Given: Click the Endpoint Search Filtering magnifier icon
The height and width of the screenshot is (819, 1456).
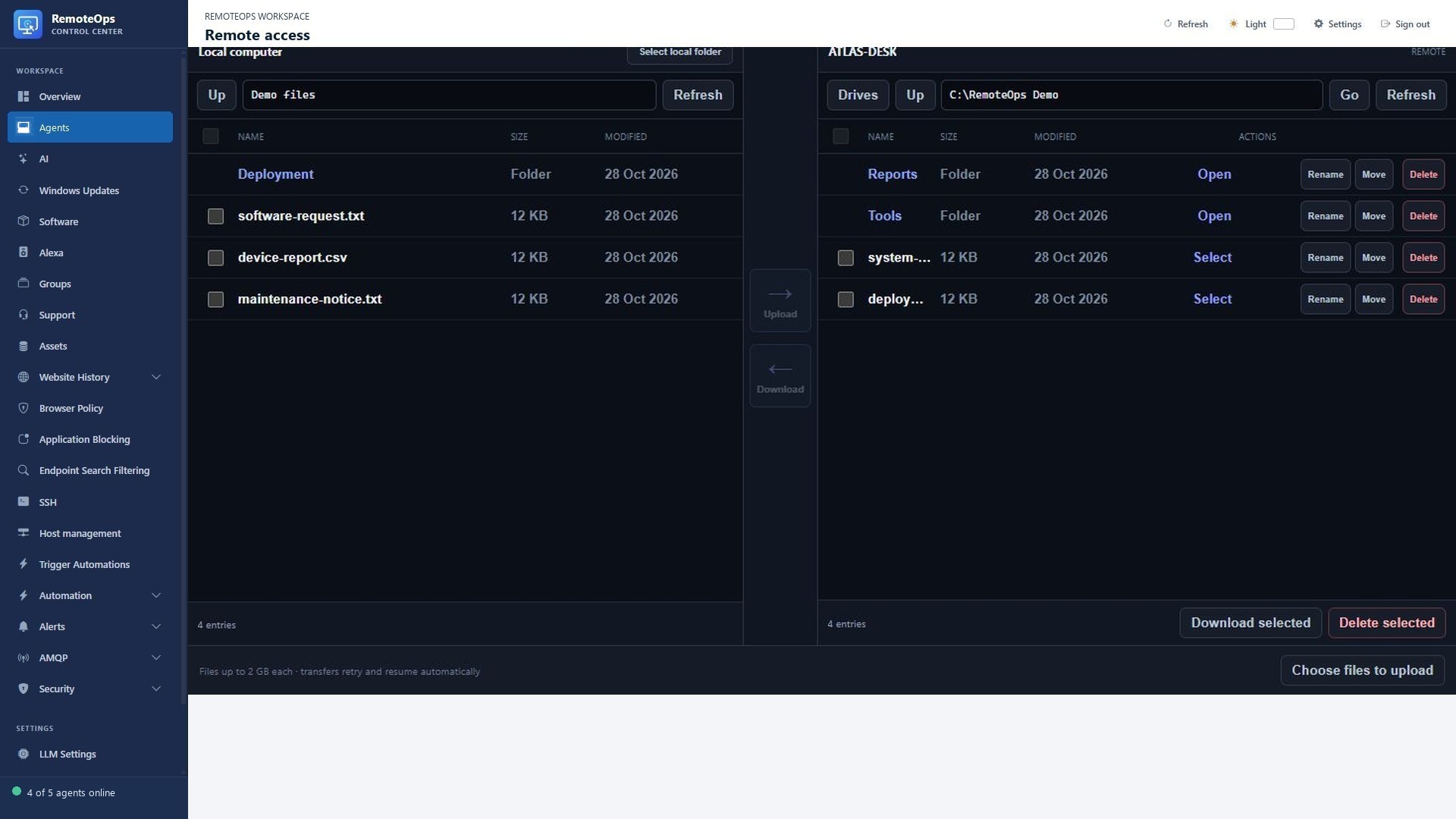Looking at the screenshot, I should click(x=24, y=470).
